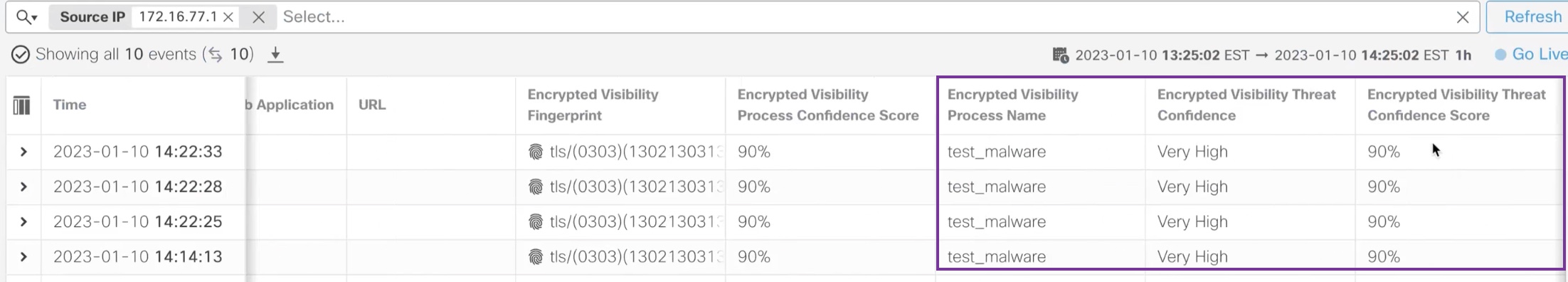Click the Encrypted Visibility Process Name header
Viewport: 1568px width, 282px height.
[x=1012, y=105]
